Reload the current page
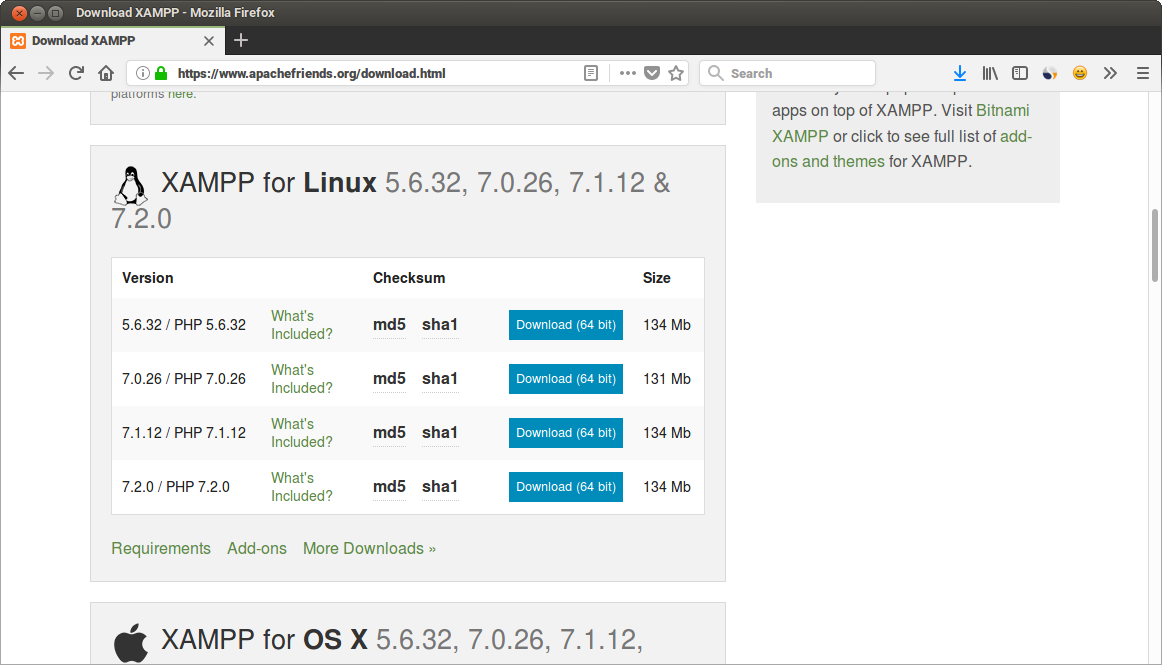 (x=77, y=73)
